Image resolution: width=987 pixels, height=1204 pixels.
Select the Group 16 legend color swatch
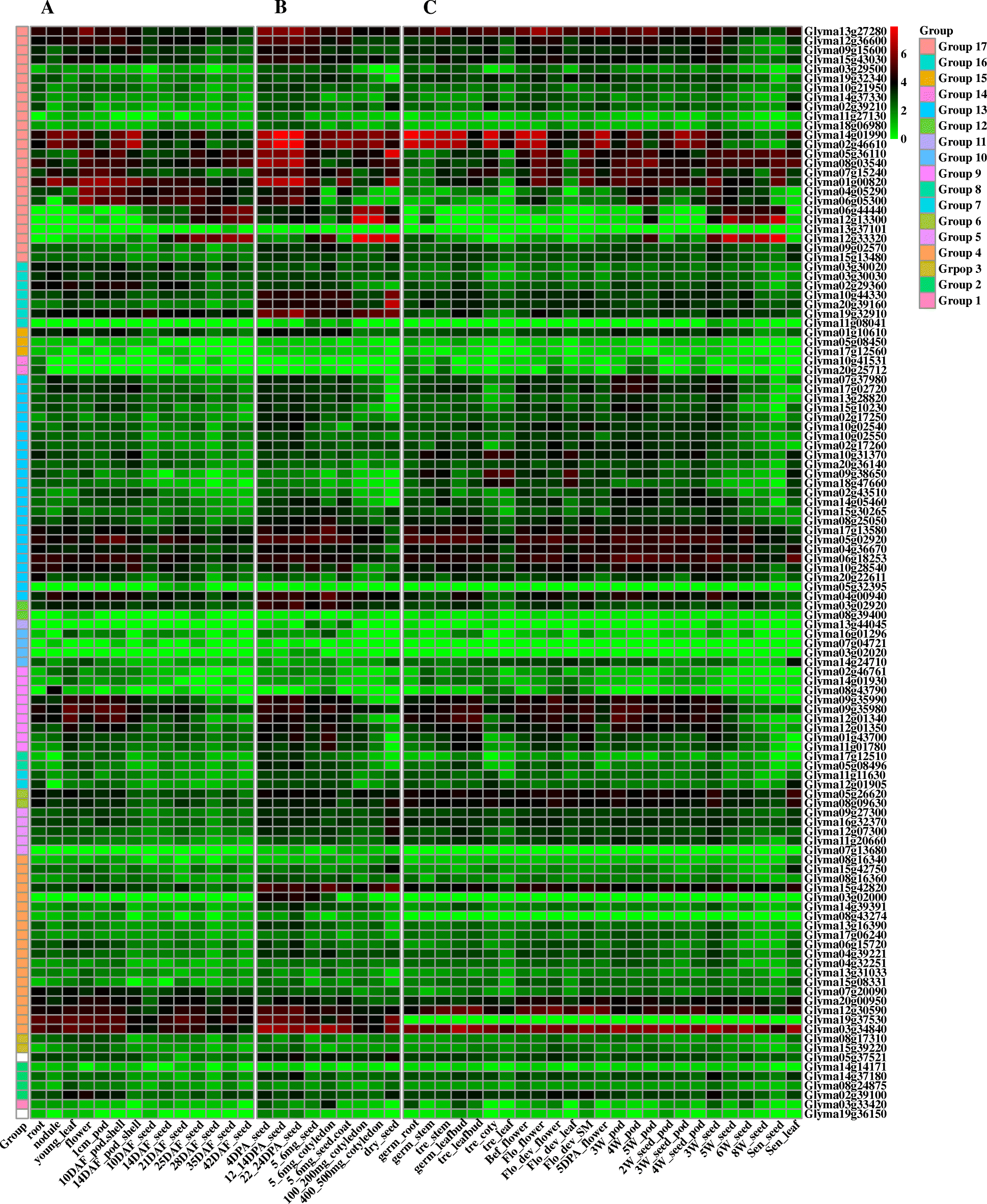[927, 63]
